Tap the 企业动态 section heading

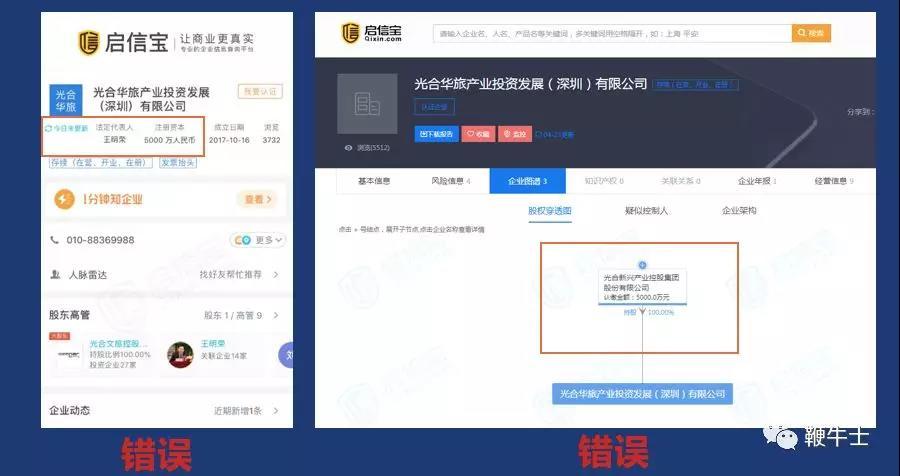(x=69, y=411)
